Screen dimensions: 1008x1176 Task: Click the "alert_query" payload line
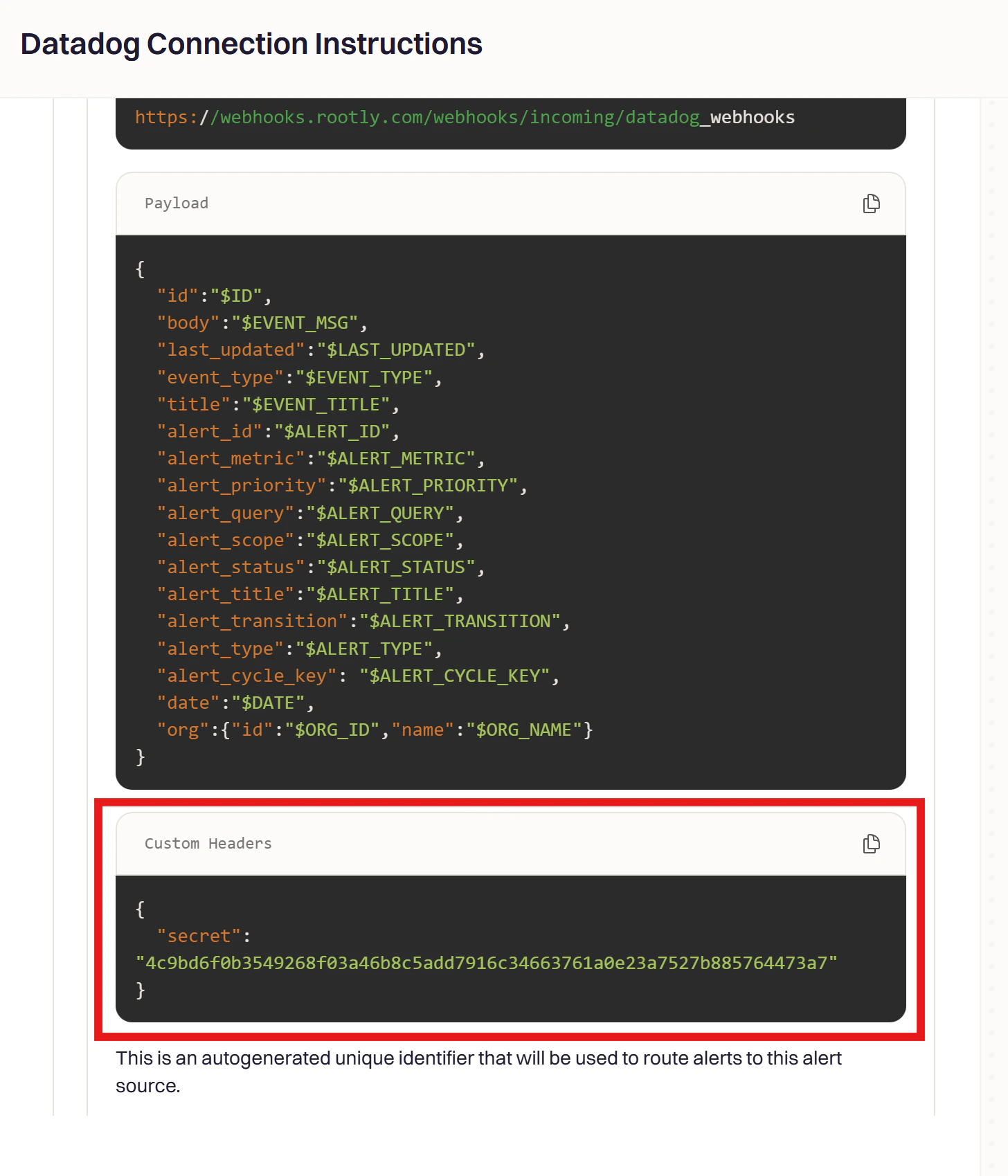[310, 513]
